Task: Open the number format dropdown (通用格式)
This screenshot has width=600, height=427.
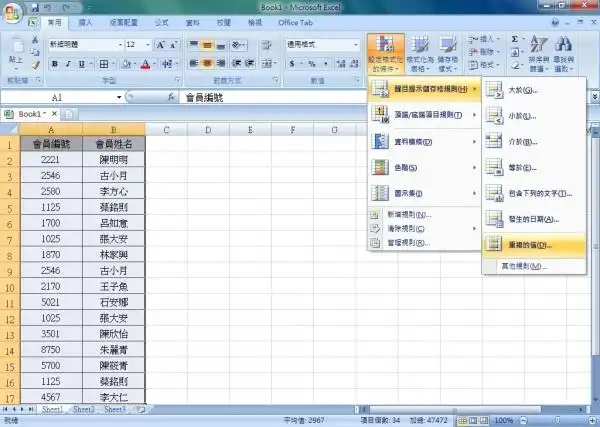Action: [x=356, y=45]
